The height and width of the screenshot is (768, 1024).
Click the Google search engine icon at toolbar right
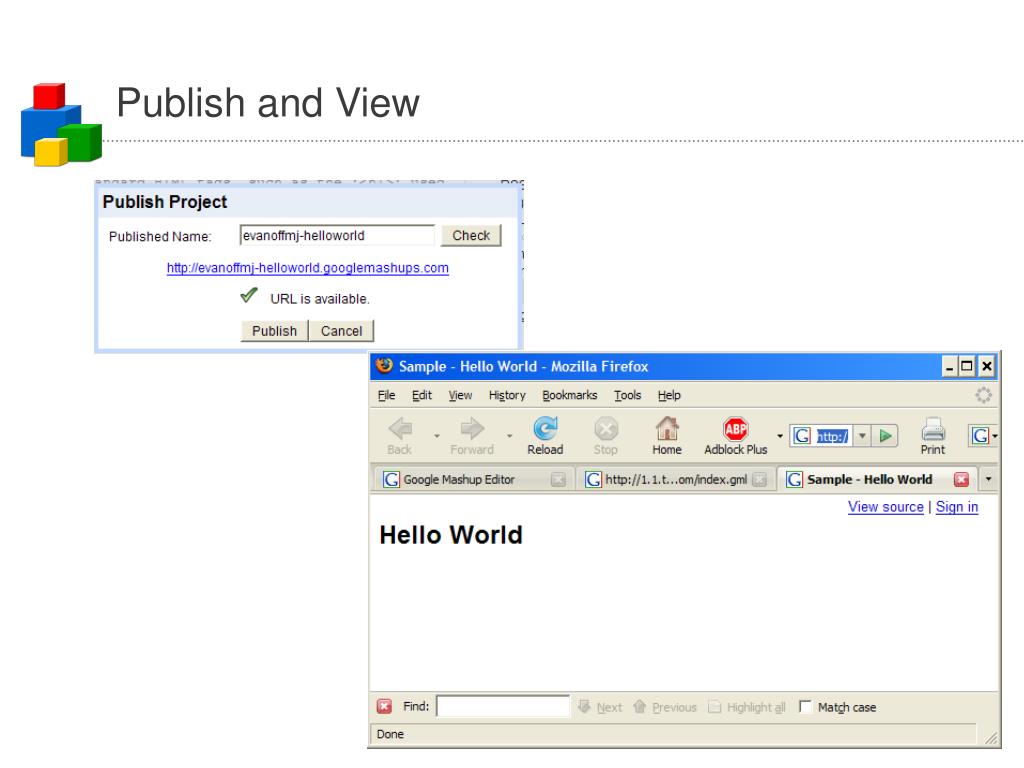pyautogui.click(x=980, y=436)
